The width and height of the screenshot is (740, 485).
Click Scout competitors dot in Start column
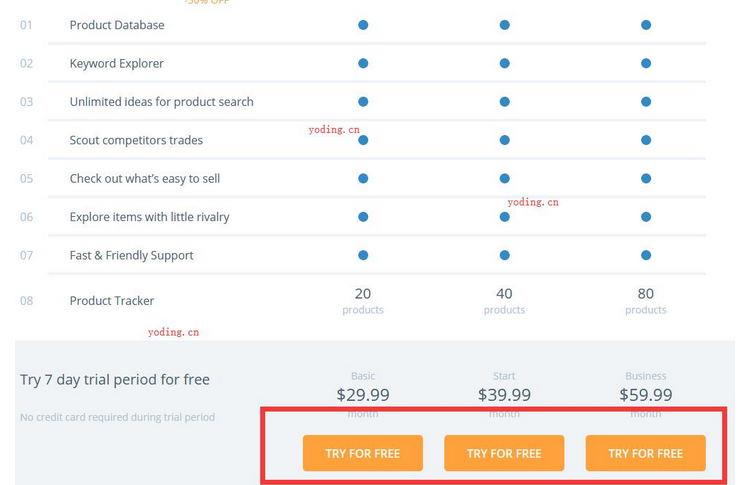point(505,140)
